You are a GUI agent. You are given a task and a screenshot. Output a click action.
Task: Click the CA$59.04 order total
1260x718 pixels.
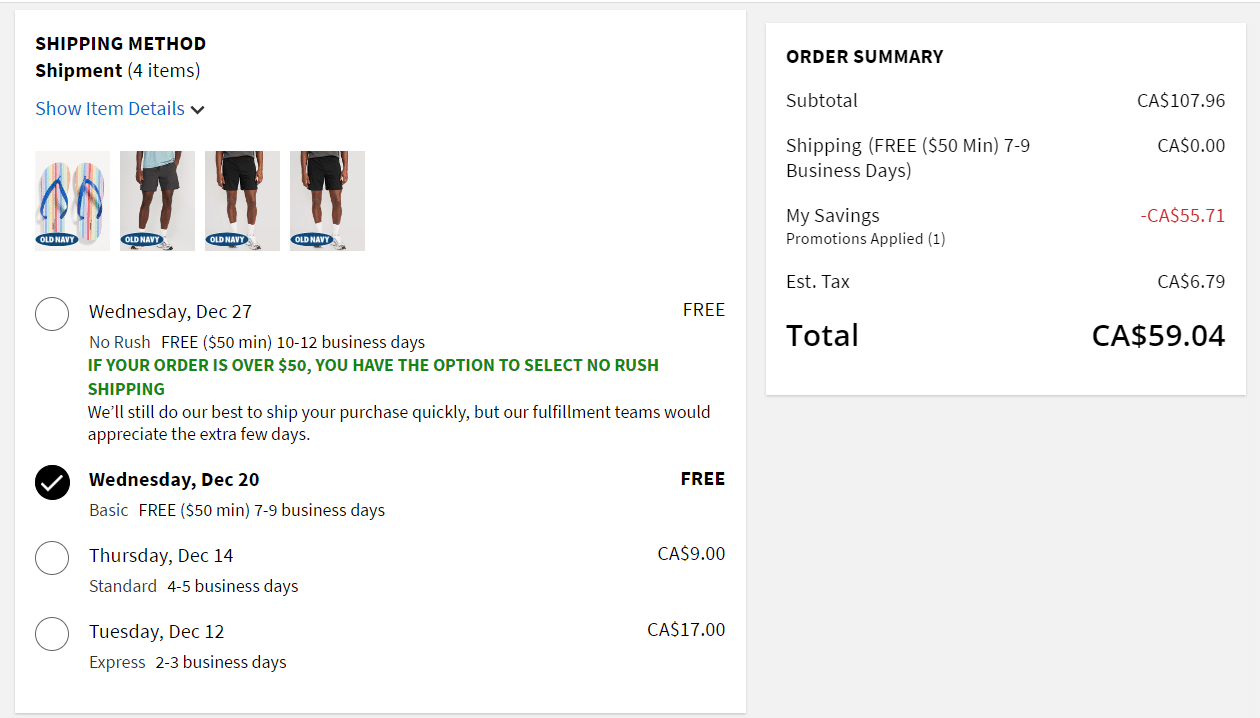(1158, 336)
